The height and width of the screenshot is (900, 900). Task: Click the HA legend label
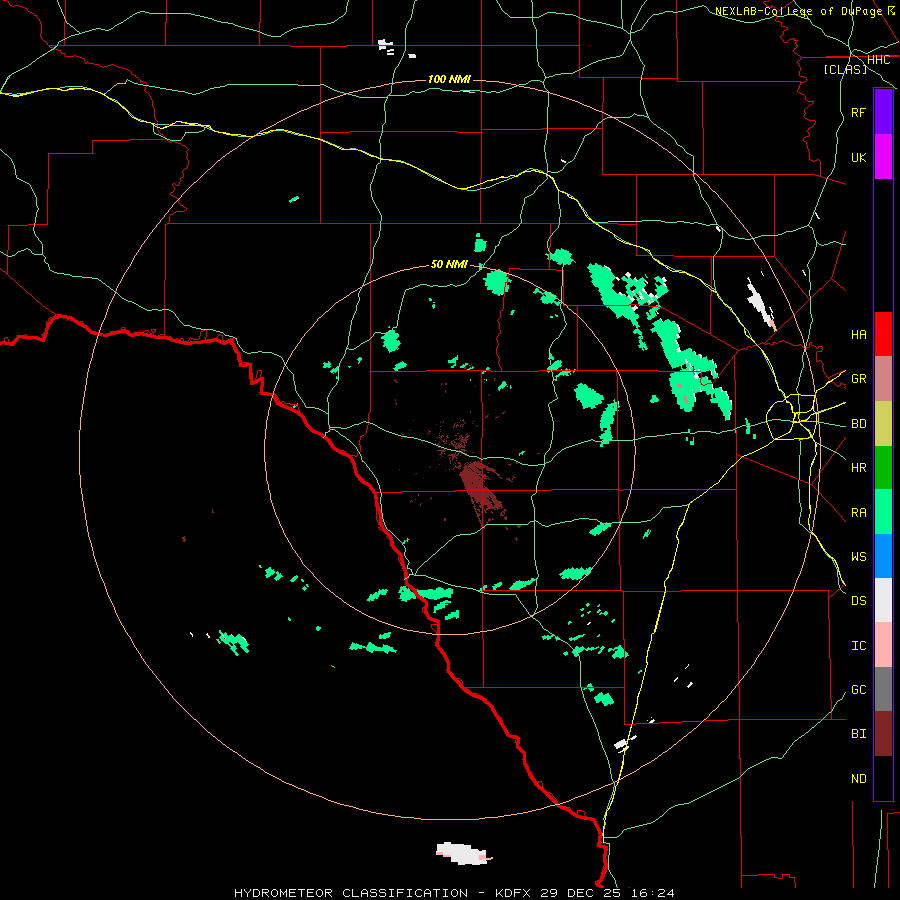(x=858, y=334)
